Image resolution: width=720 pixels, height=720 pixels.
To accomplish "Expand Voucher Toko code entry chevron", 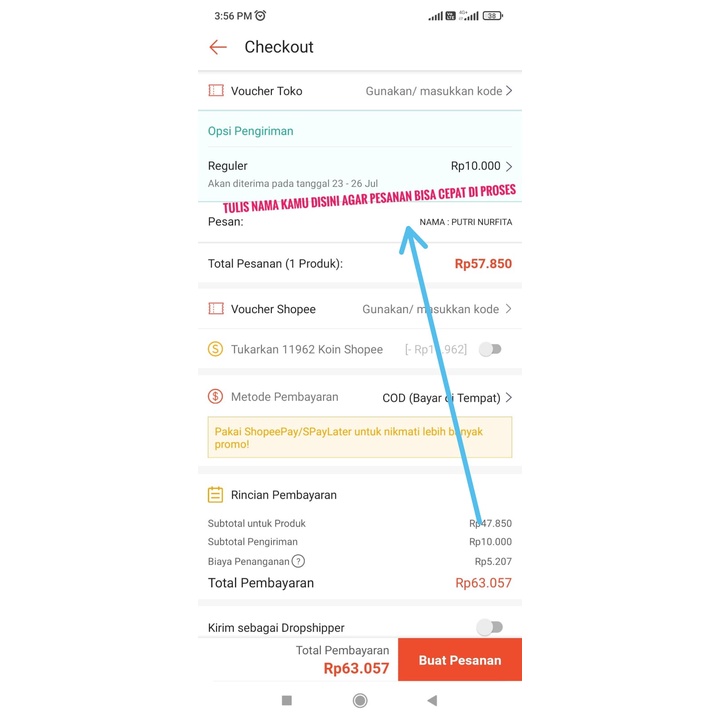I will (509, 91).
